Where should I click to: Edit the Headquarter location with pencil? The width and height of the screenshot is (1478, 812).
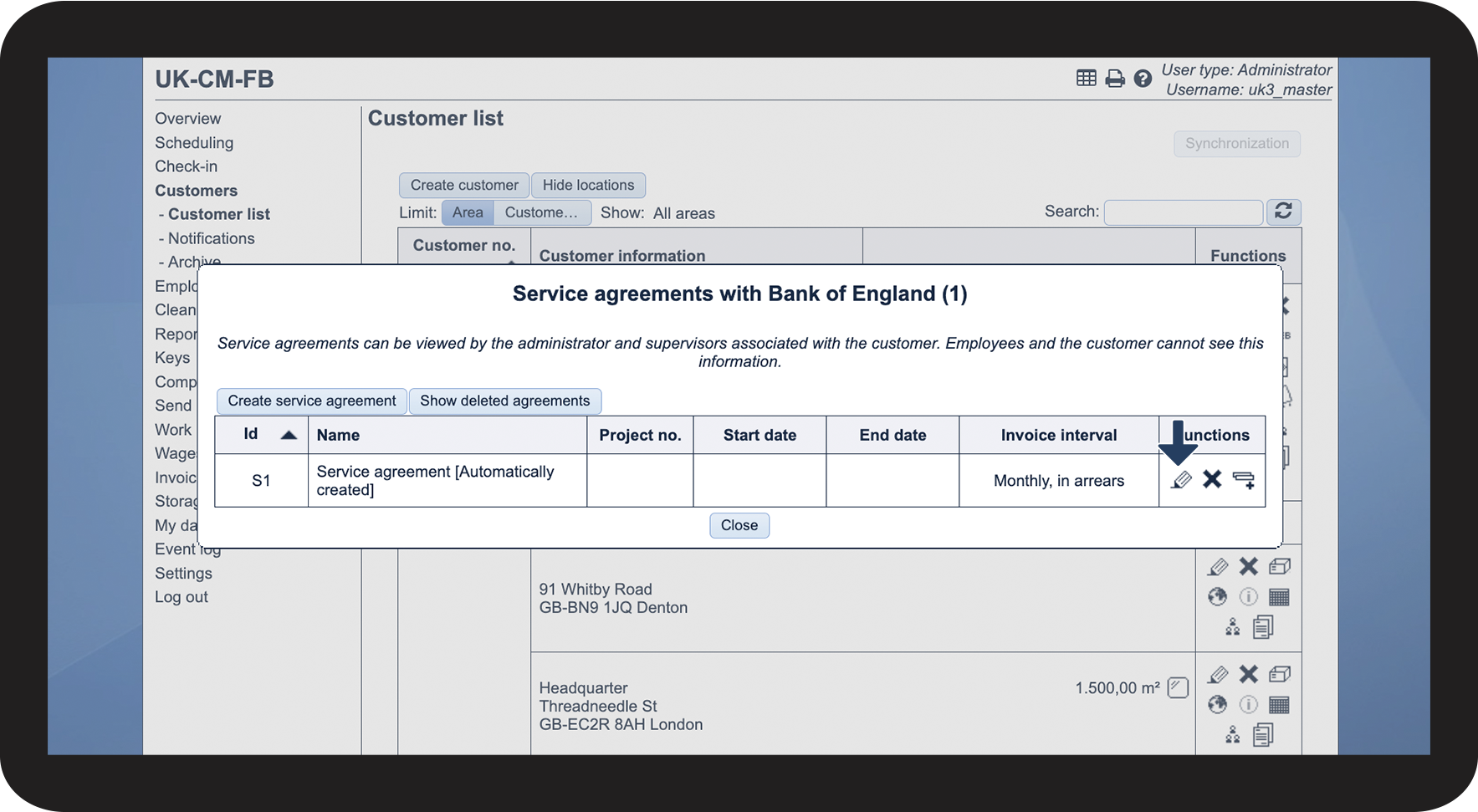[x=1218, y=674]
